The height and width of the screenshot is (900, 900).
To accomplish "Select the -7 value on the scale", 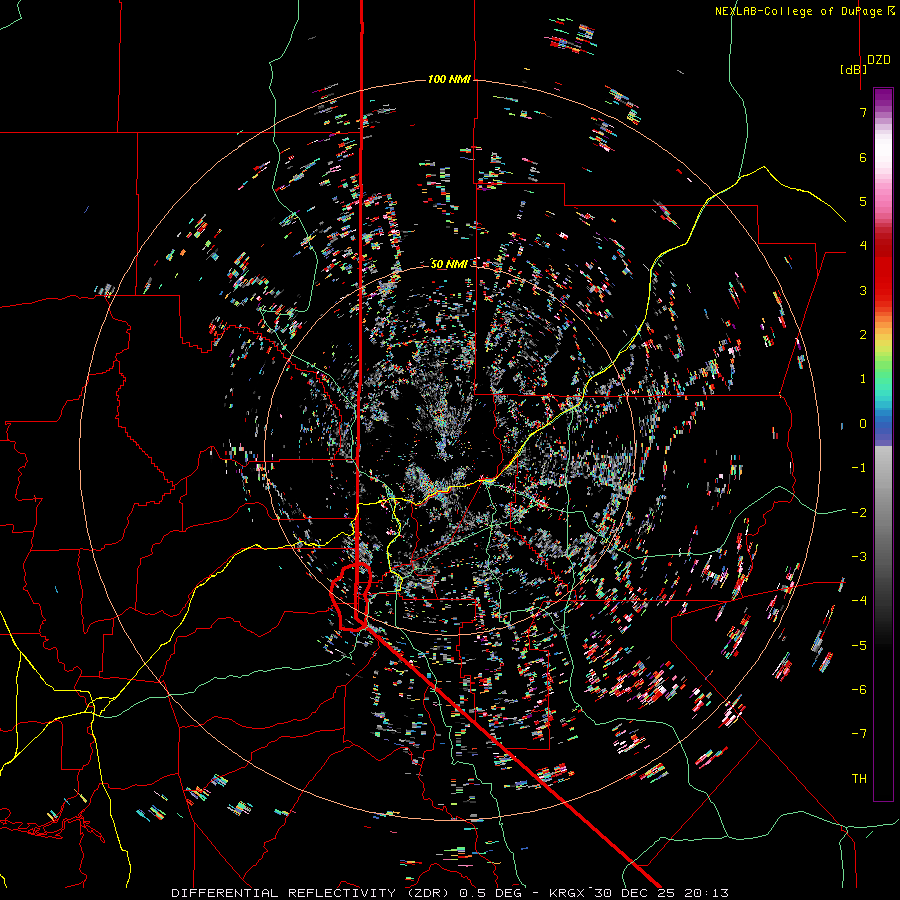I will (859, 734).
